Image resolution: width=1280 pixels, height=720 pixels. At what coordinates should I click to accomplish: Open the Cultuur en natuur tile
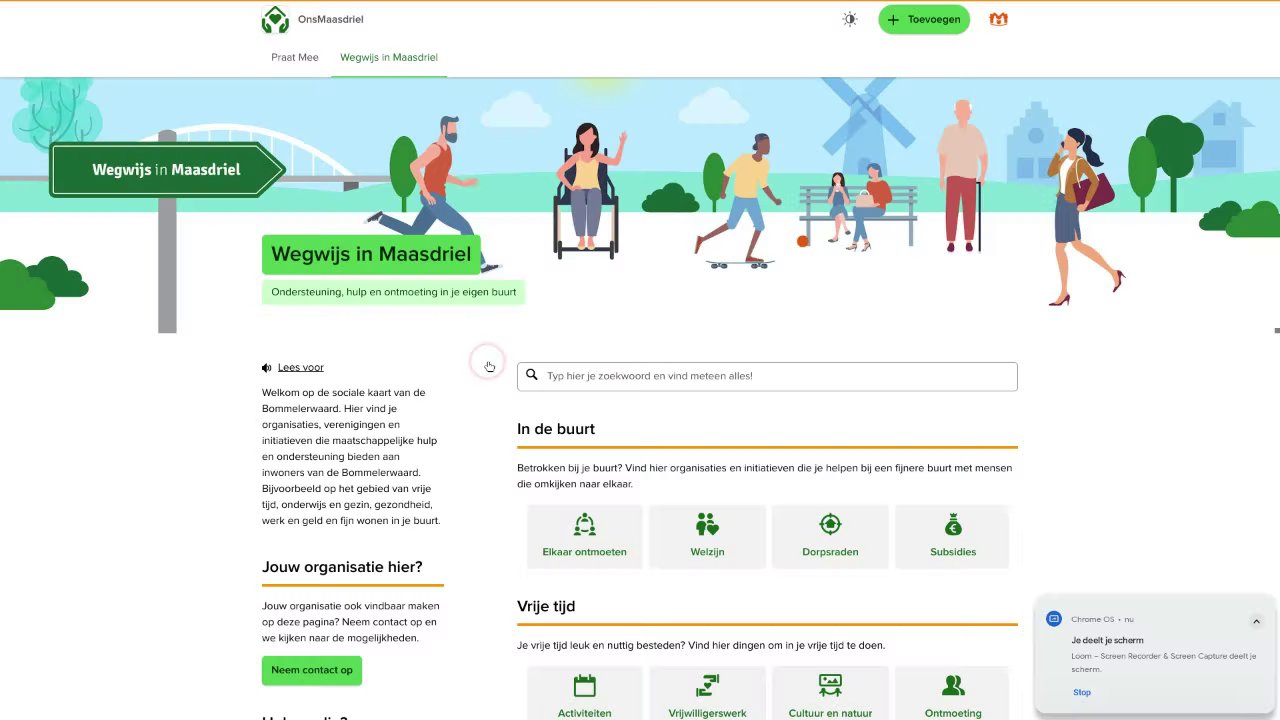click(x=830, y=694)
